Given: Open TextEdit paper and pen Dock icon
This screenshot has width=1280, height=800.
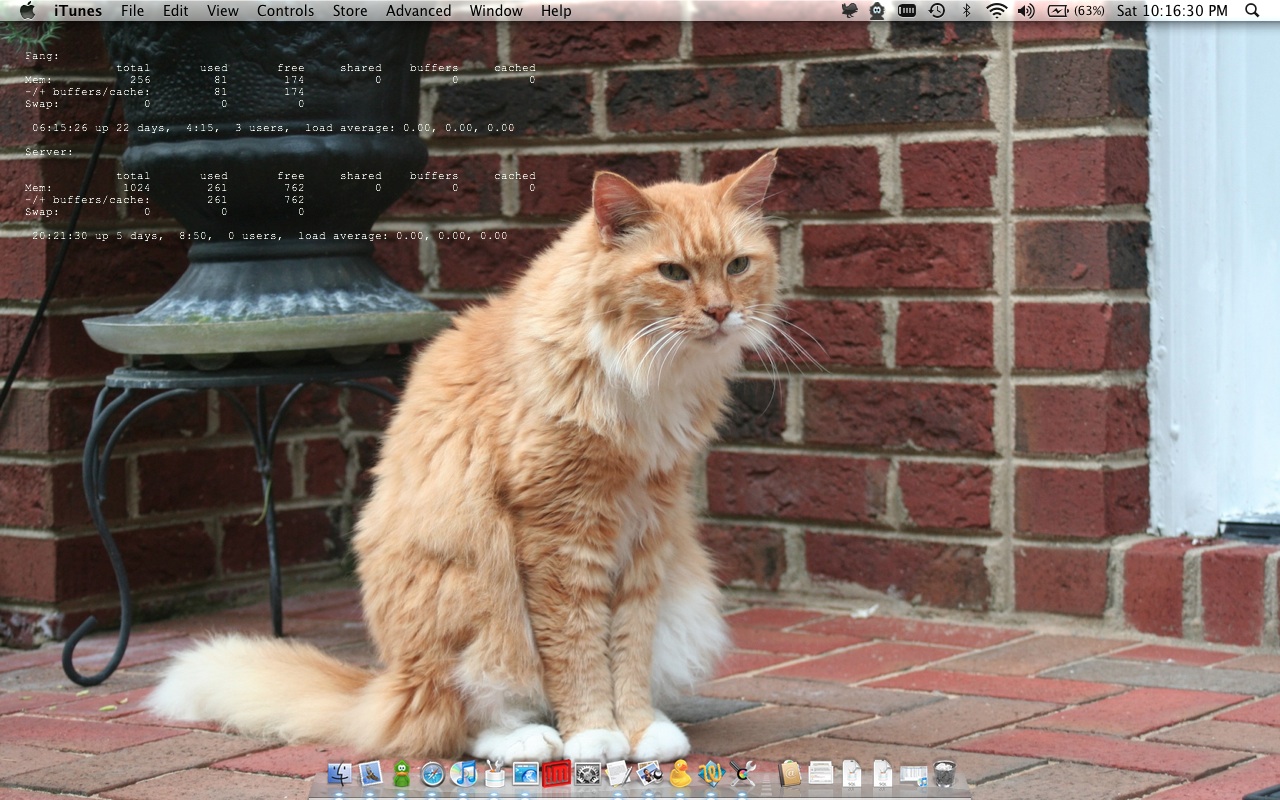Looking at the screenshot, I should tap(618, 772).
